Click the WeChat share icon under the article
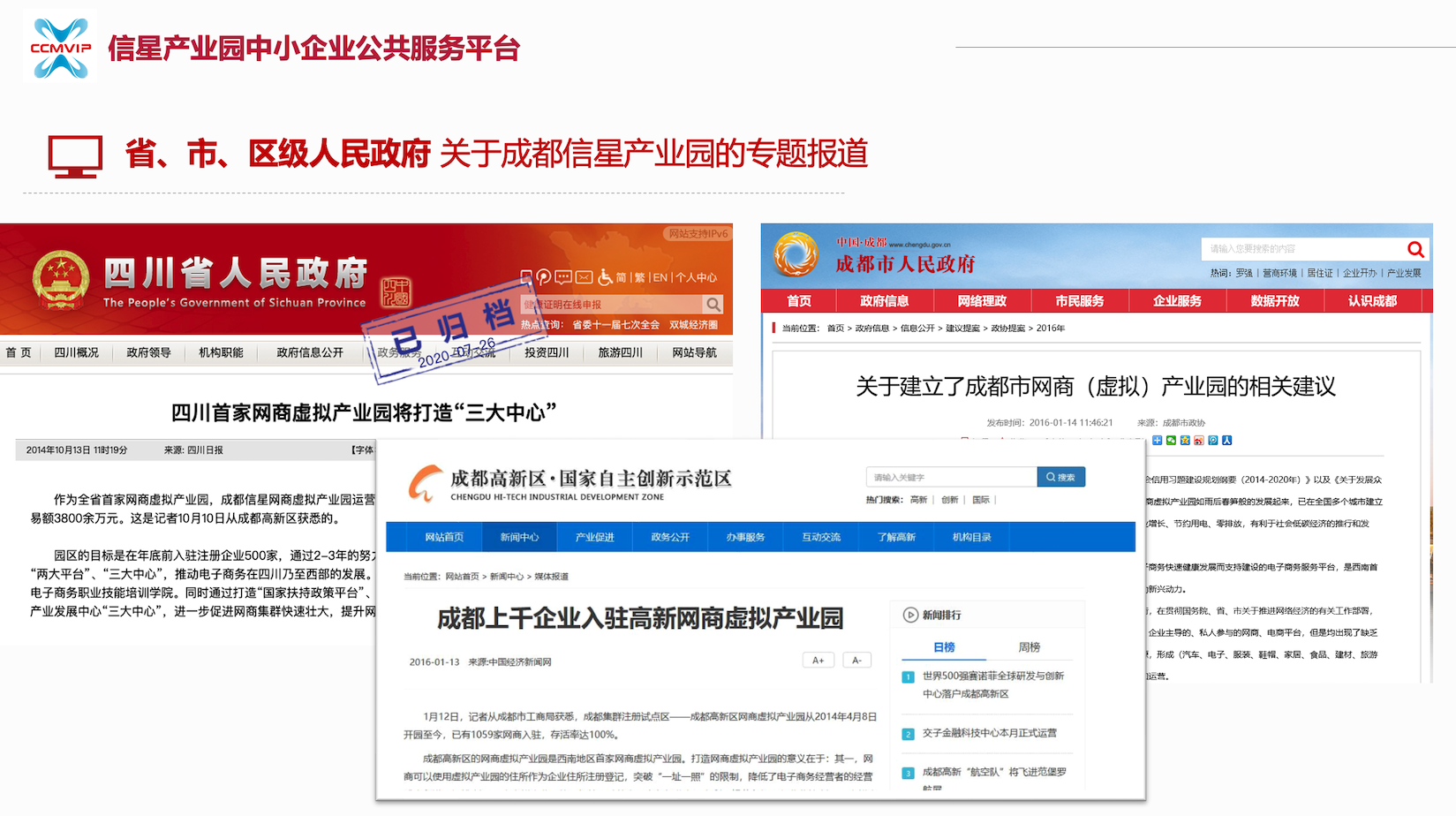1456x816 pixels. [x=1171, y=441]
